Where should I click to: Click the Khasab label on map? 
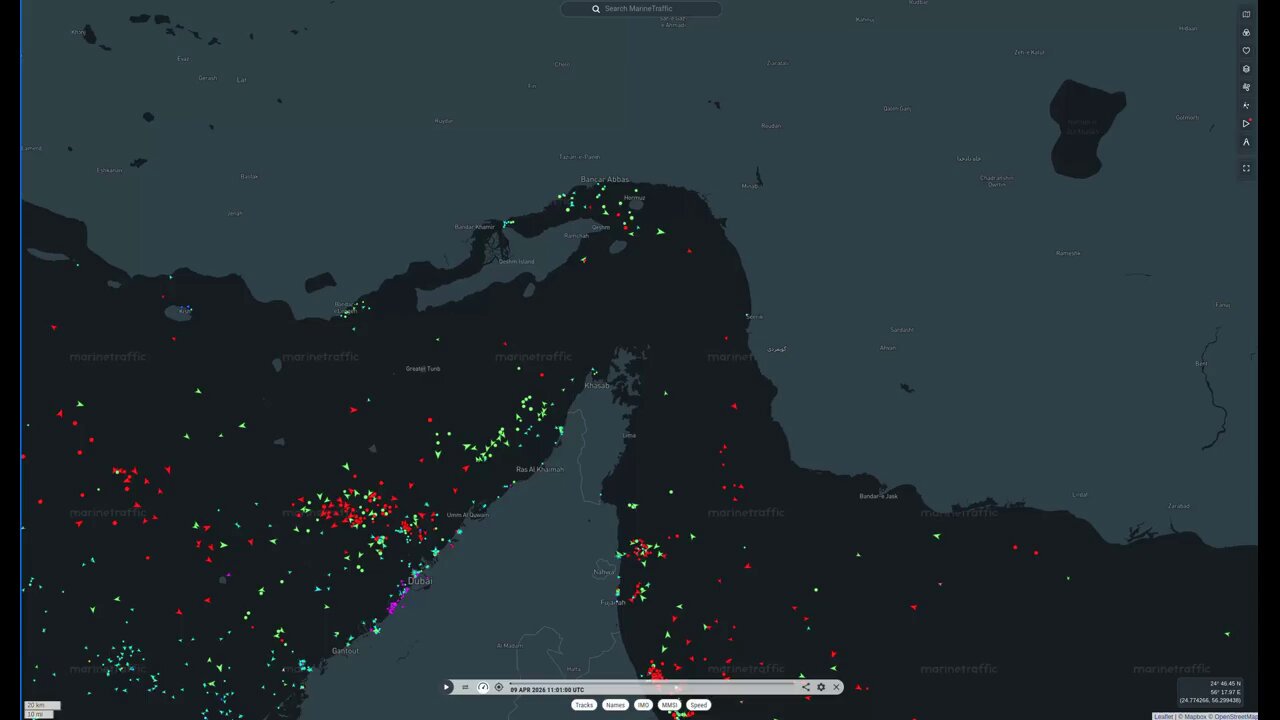click(597, 385)
